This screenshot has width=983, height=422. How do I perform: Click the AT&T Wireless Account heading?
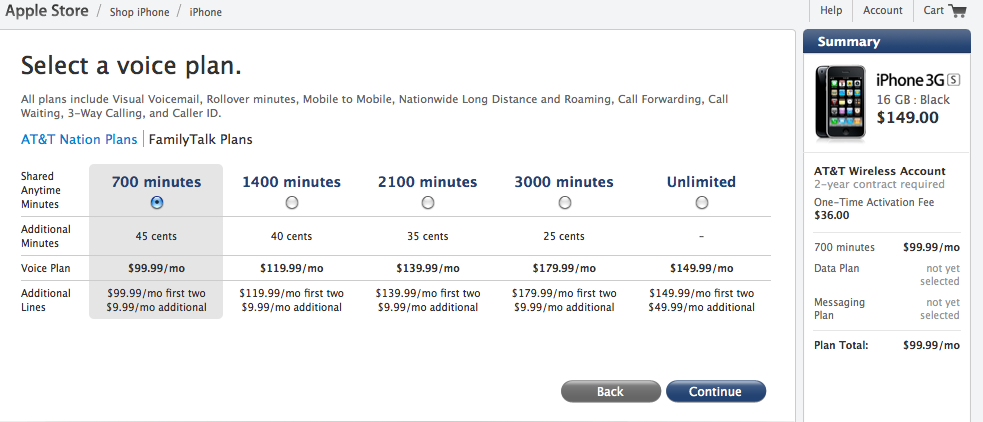tap(880, 171)
